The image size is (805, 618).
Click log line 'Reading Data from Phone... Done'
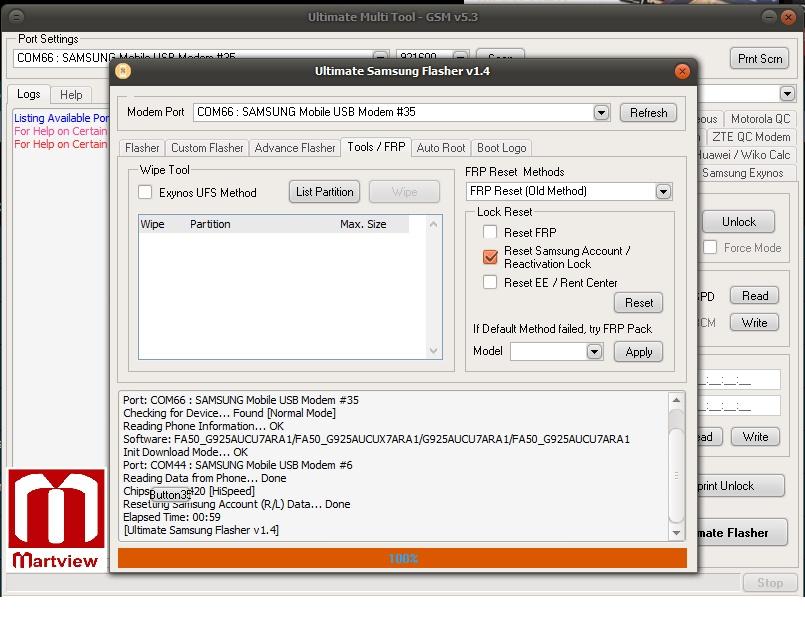204,478
